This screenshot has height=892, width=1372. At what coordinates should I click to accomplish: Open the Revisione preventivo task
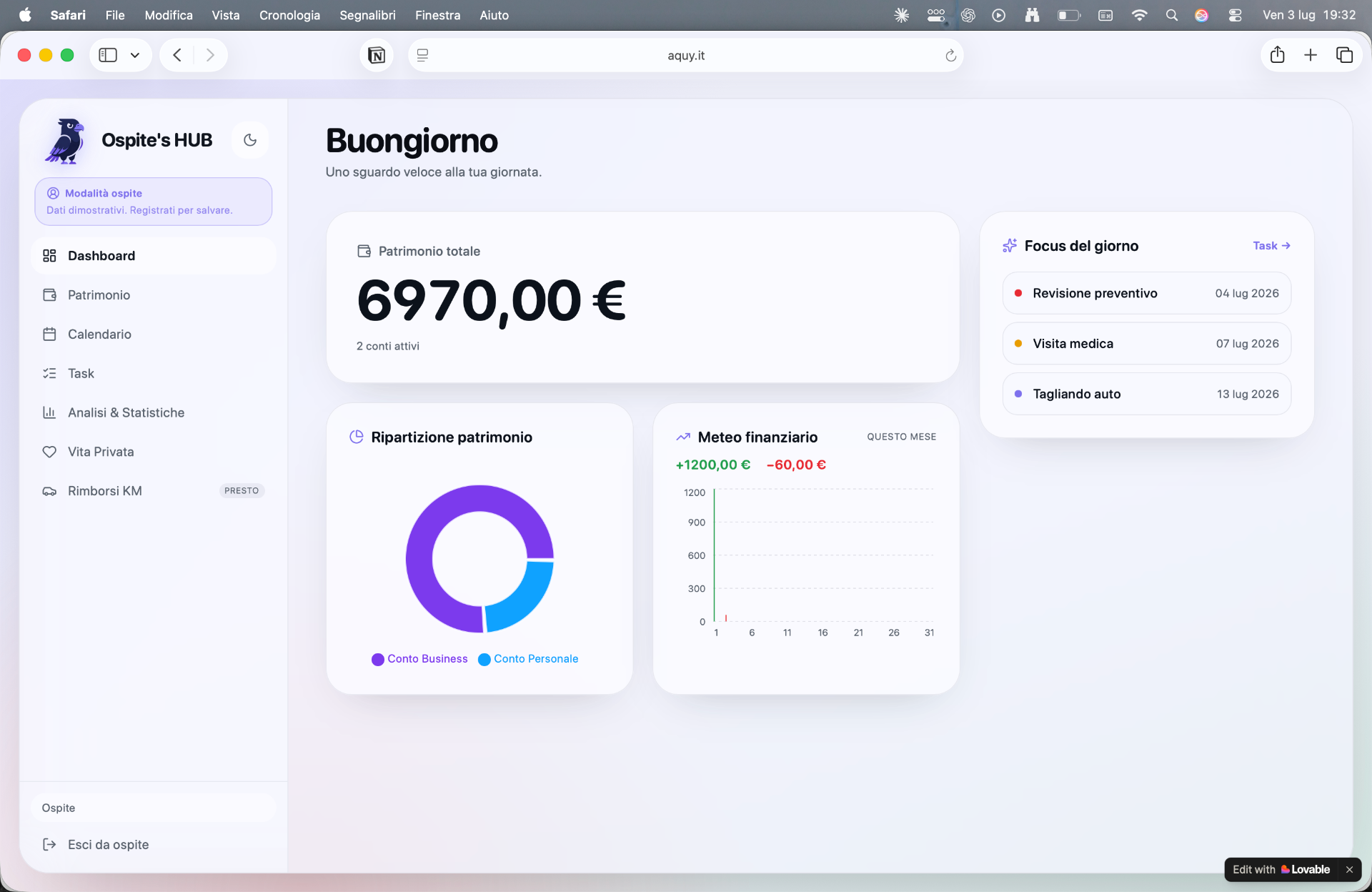click(1146, 293)
